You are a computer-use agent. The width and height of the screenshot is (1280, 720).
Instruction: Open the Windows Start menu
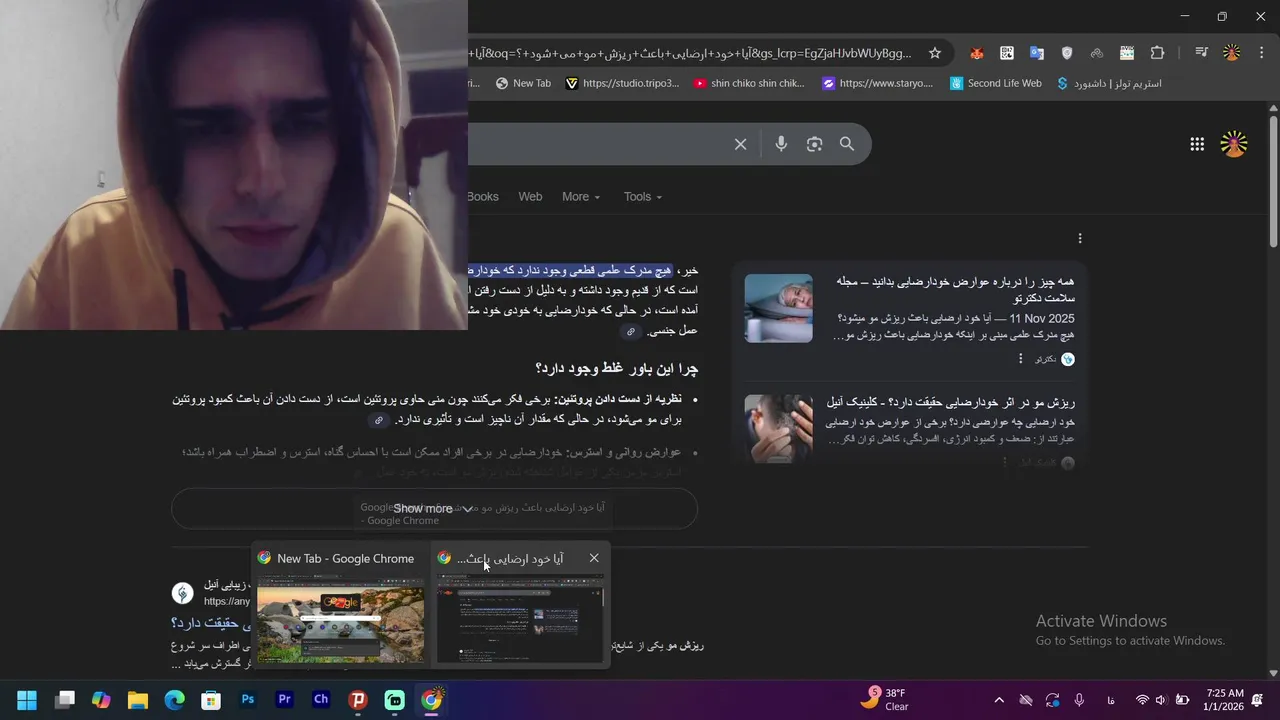pyautogui.click(x=27, y=700)
